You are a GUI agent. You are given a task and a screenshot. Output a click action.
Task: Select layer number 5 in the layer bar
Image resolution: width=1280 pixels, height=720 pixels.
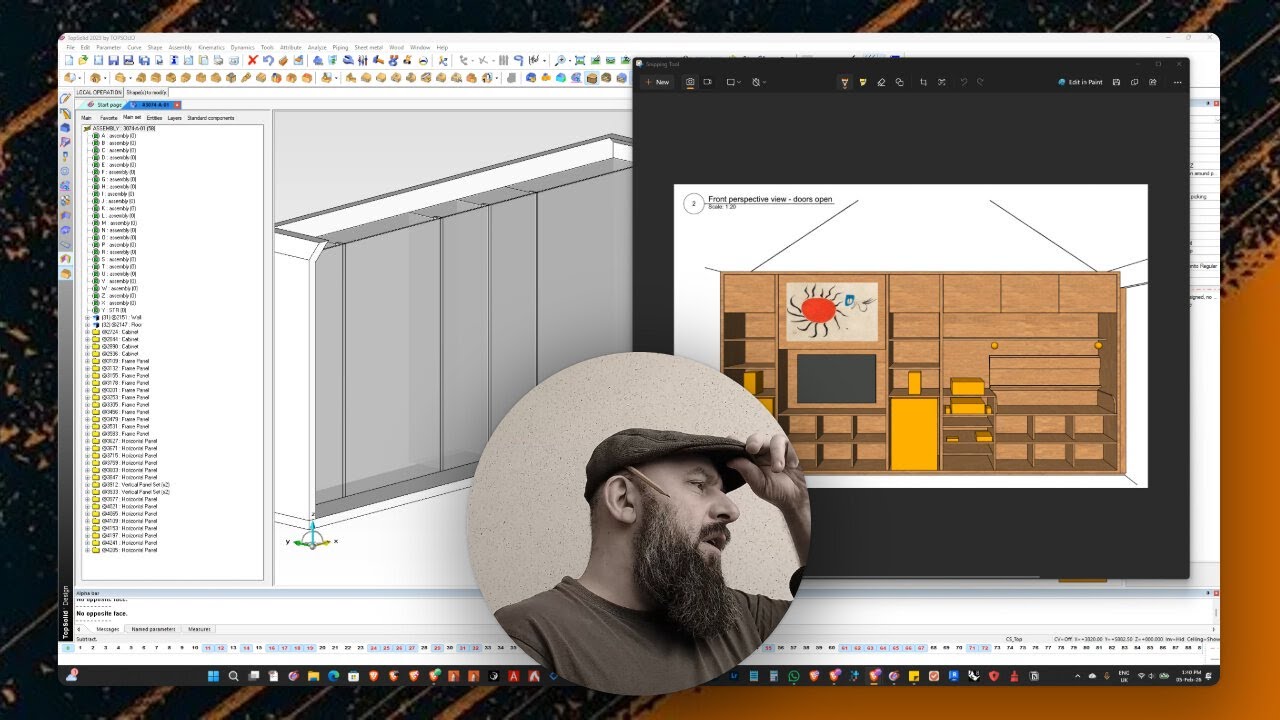click(131, 648)
